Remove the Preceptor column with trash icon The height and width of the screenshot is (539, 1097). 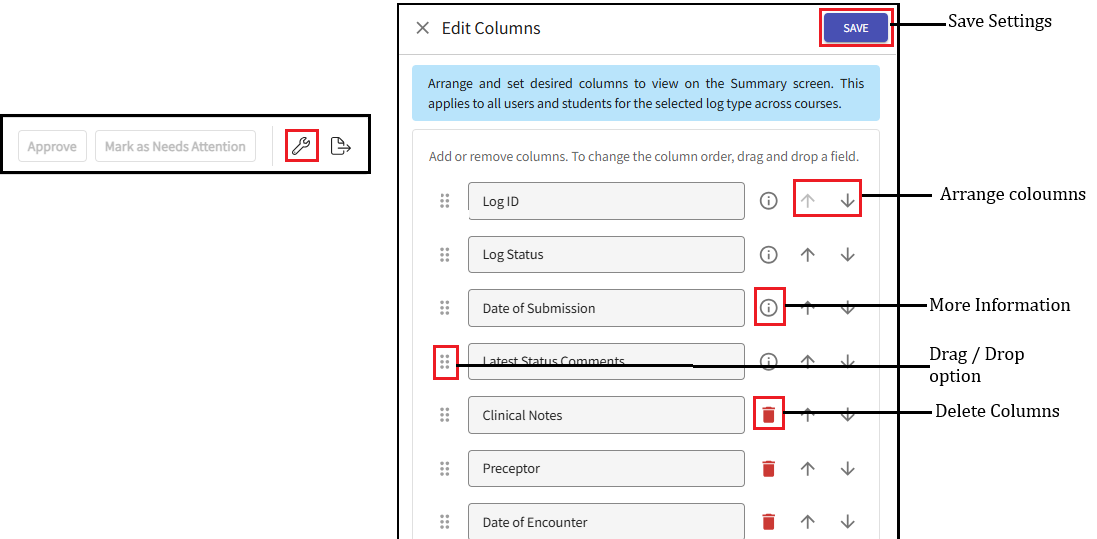pyautogui.click(x=768, y=468)
